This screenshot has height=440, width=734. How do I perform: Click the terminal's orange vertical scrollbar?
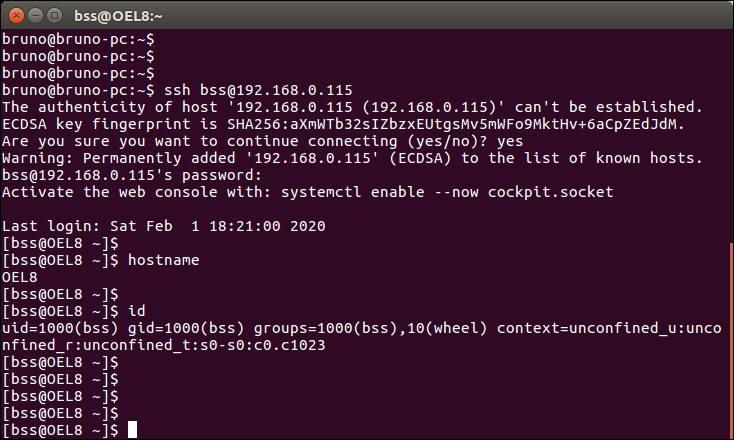tap(731, 341)
